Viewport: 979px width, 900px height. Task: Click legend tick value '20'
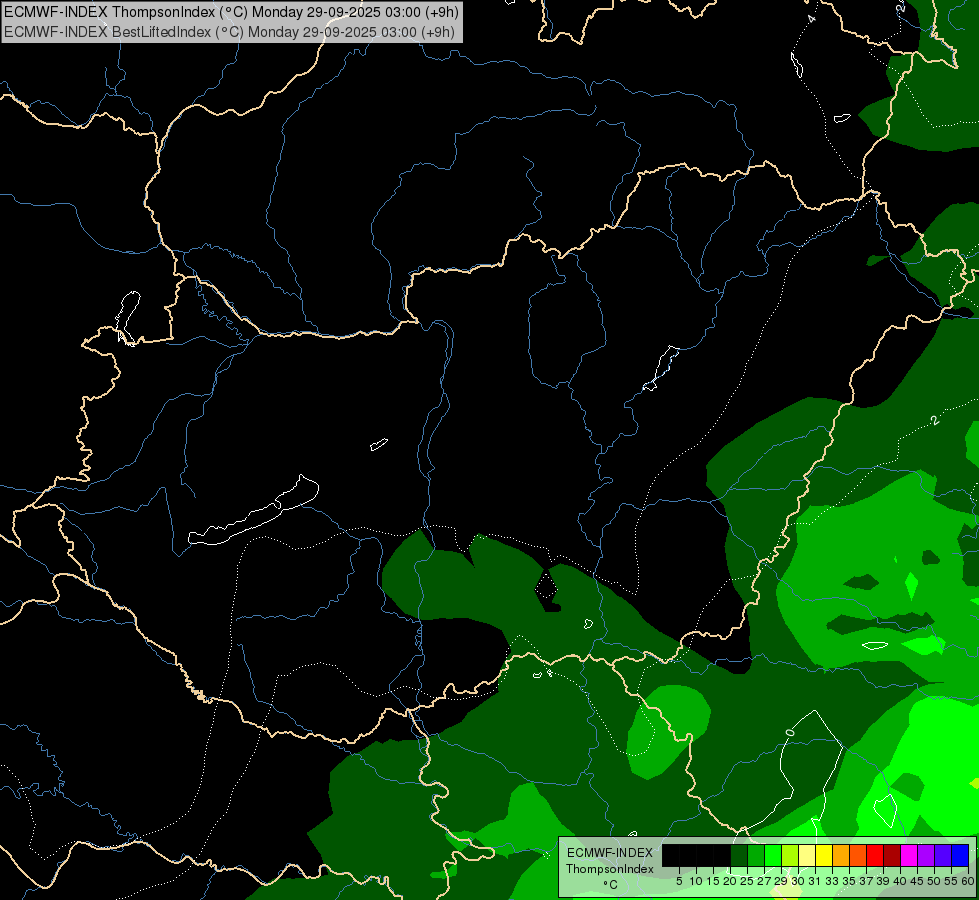(731, 881)
